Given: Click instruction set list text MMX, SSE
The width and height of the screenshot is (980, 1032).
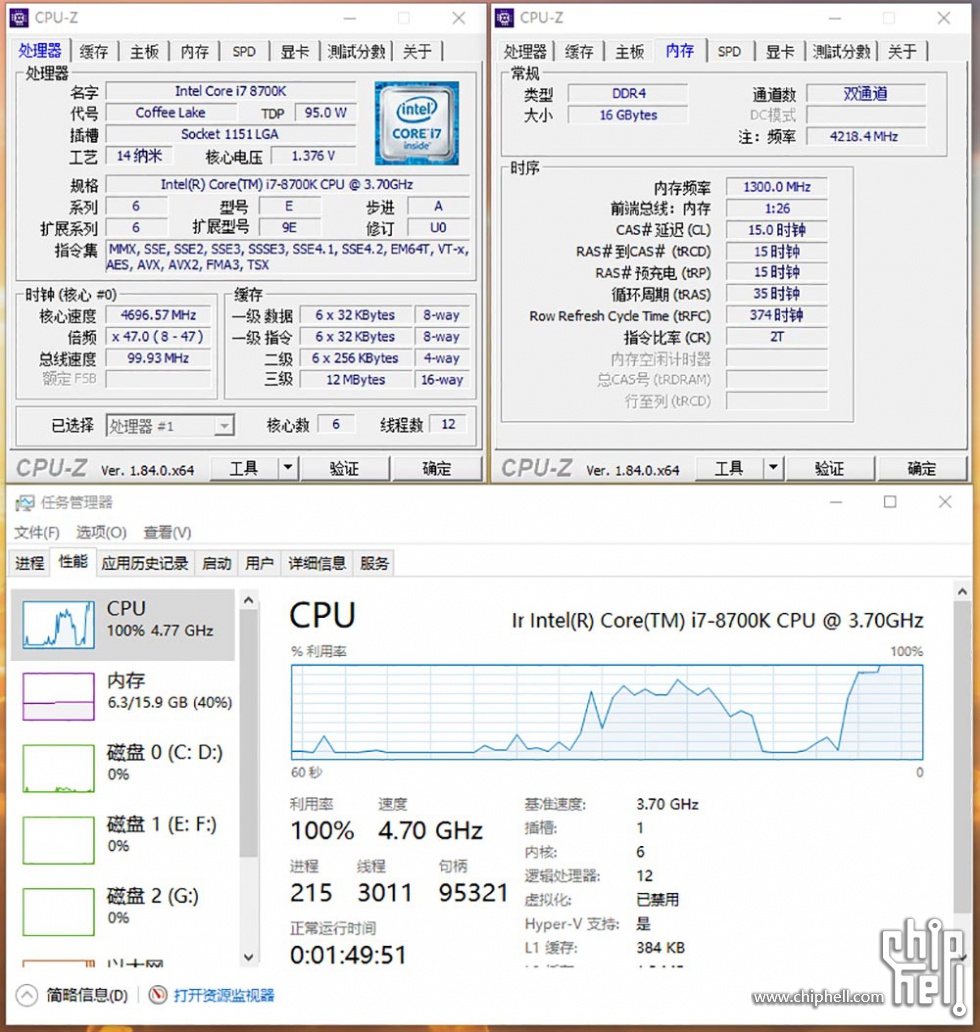Looking at the screenshot, I should pyautogui.click(x=288, y=257).
